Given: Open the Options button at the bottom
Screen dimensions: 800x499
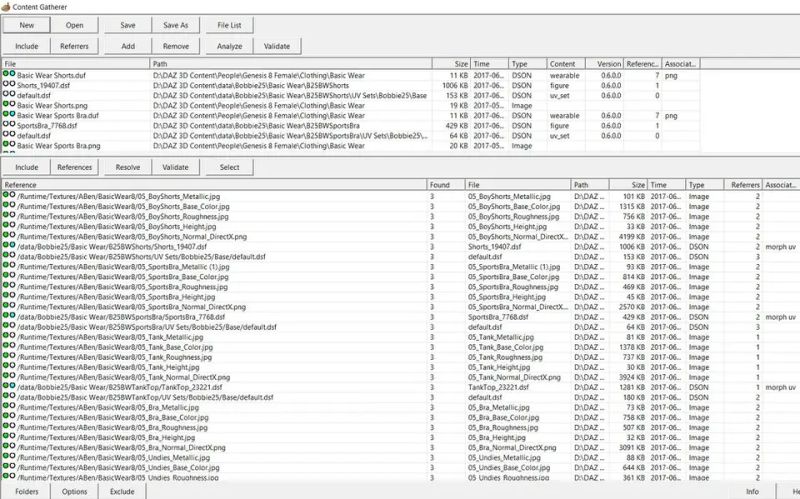Looking at the screenshot, I should (74, 491).
